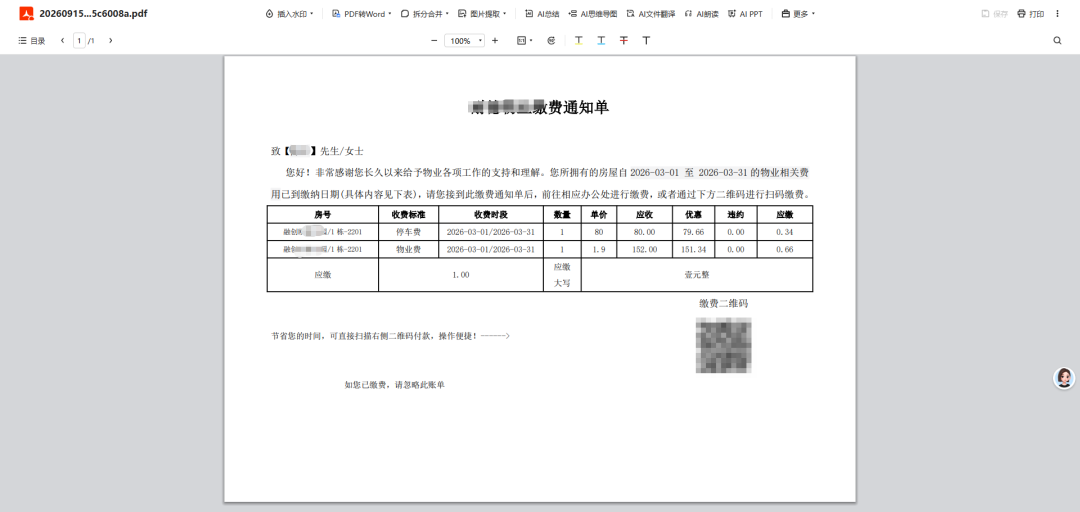Screen dimensions: 1080x512
Task: Go to the next page arrow
Action: pyautogui.click(x=110, y=41)
